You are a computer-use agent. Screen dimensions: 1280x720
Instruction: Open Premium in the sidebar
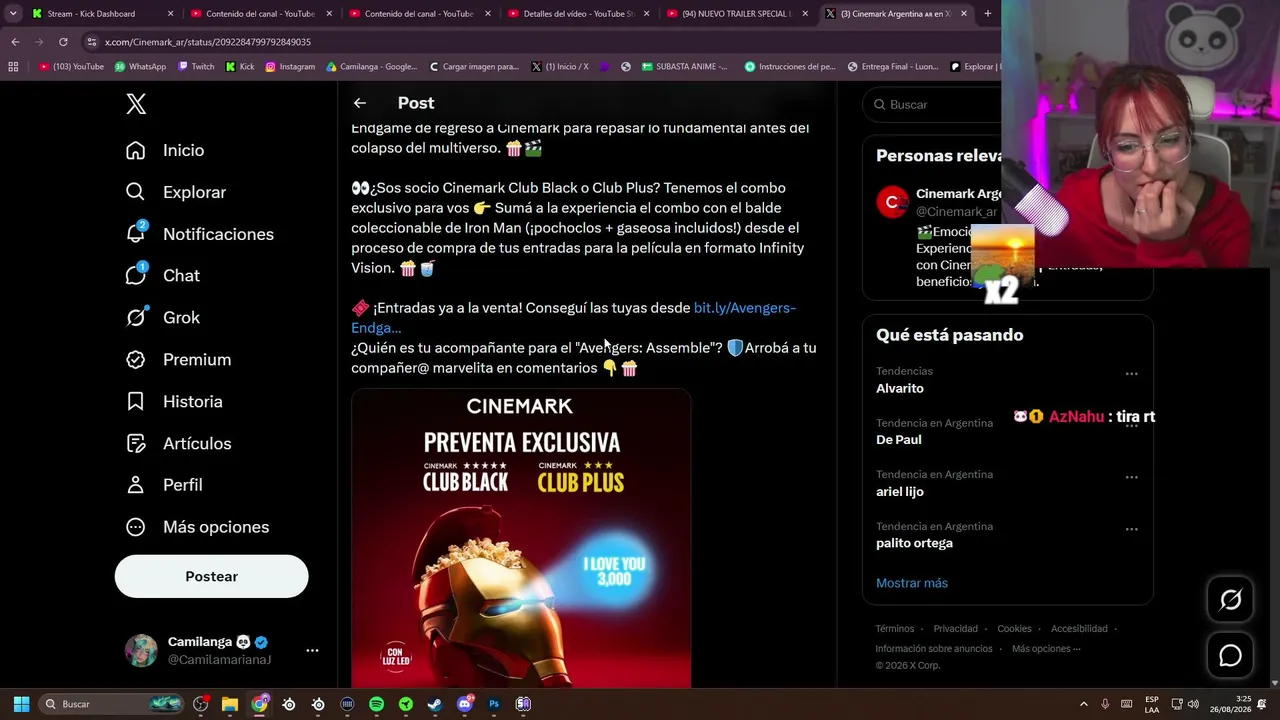pos(178,359)
